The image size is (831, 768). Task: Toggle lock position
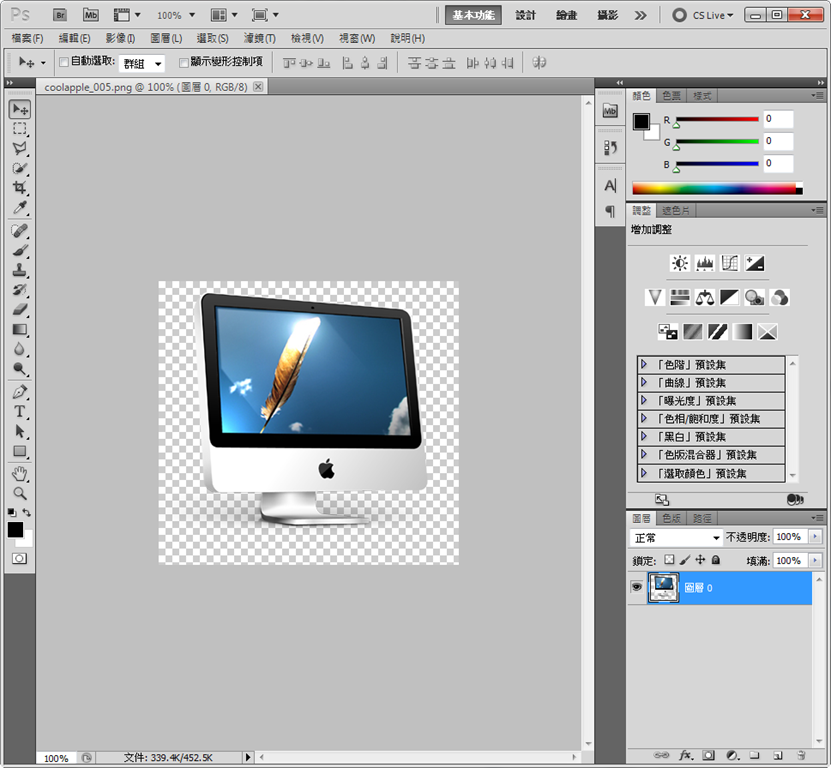tap(700, 560)
